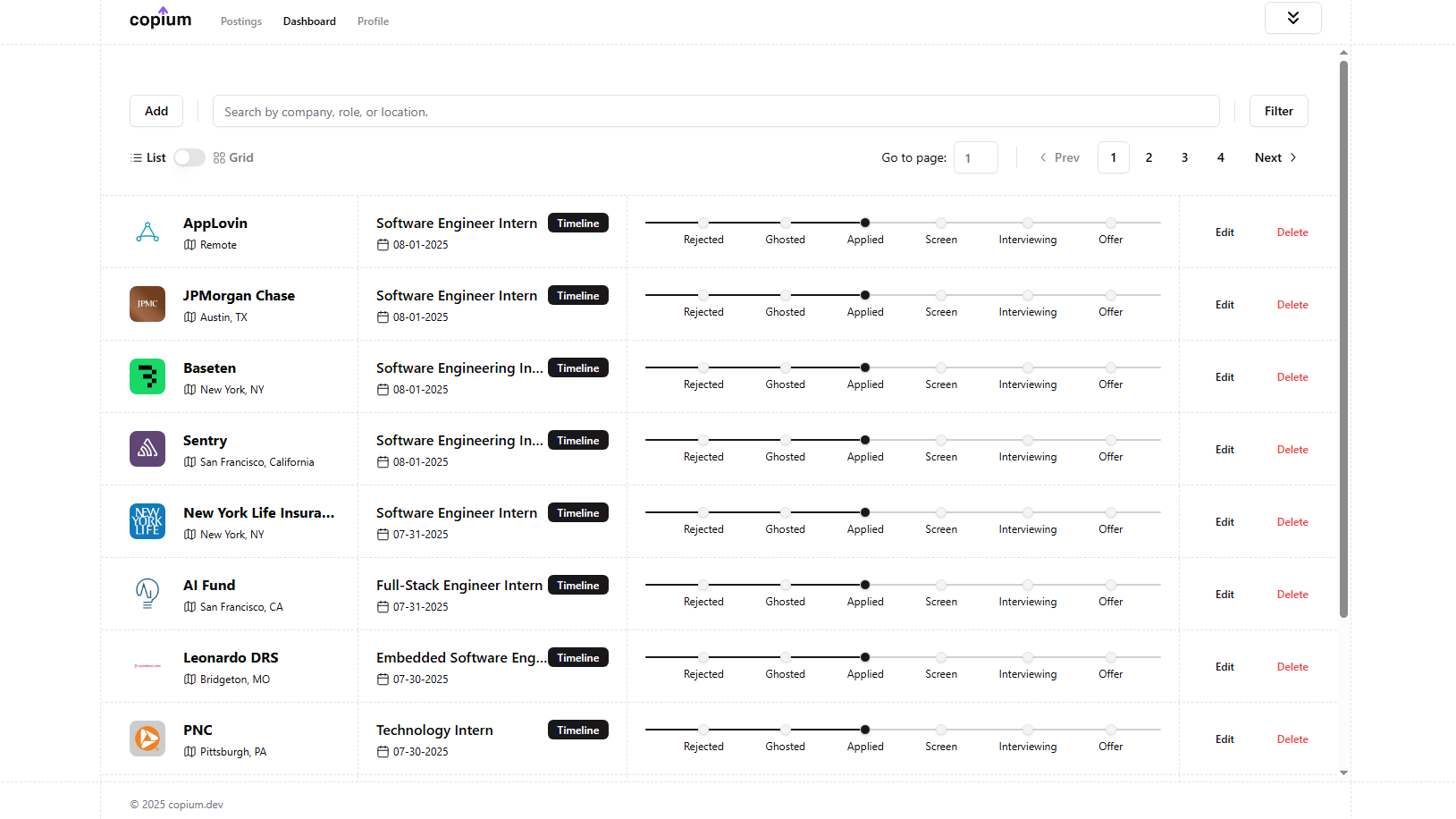Viewport: 1456px width, 819px height.
Task: Toggle the List/Grid view switch
Action: (189, 157)
